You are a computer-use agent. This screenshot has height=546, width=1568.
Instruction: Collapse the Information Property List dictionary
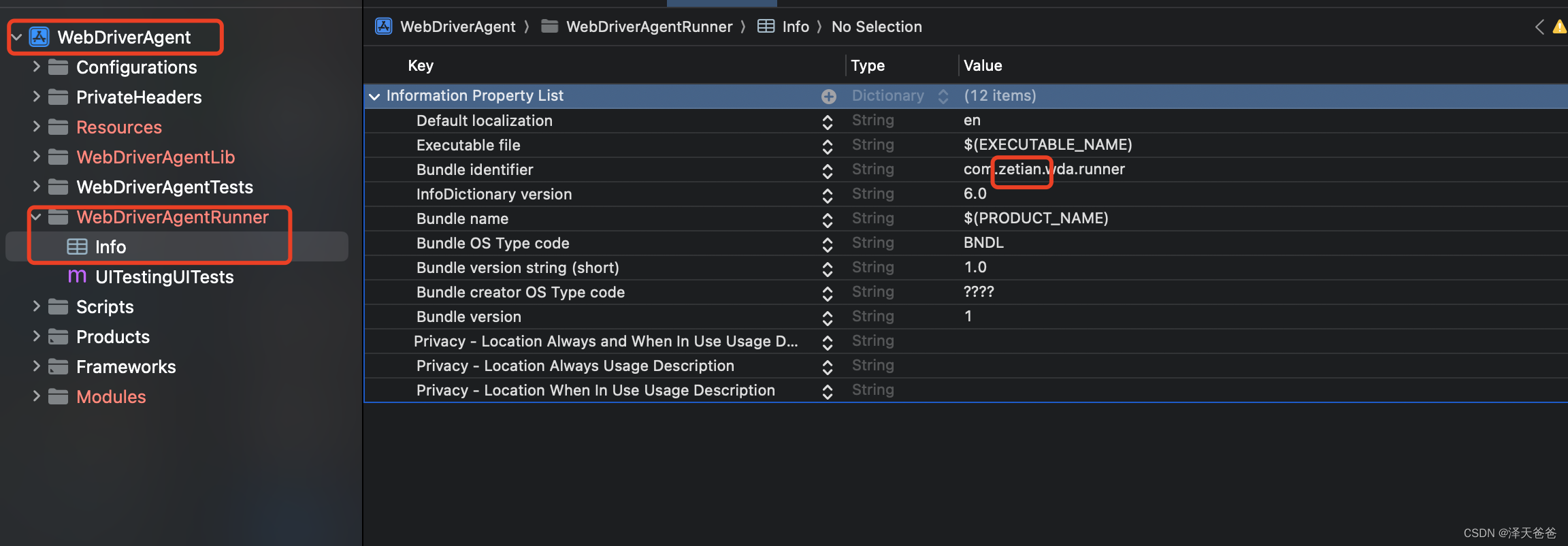click(x=374, y=97)
